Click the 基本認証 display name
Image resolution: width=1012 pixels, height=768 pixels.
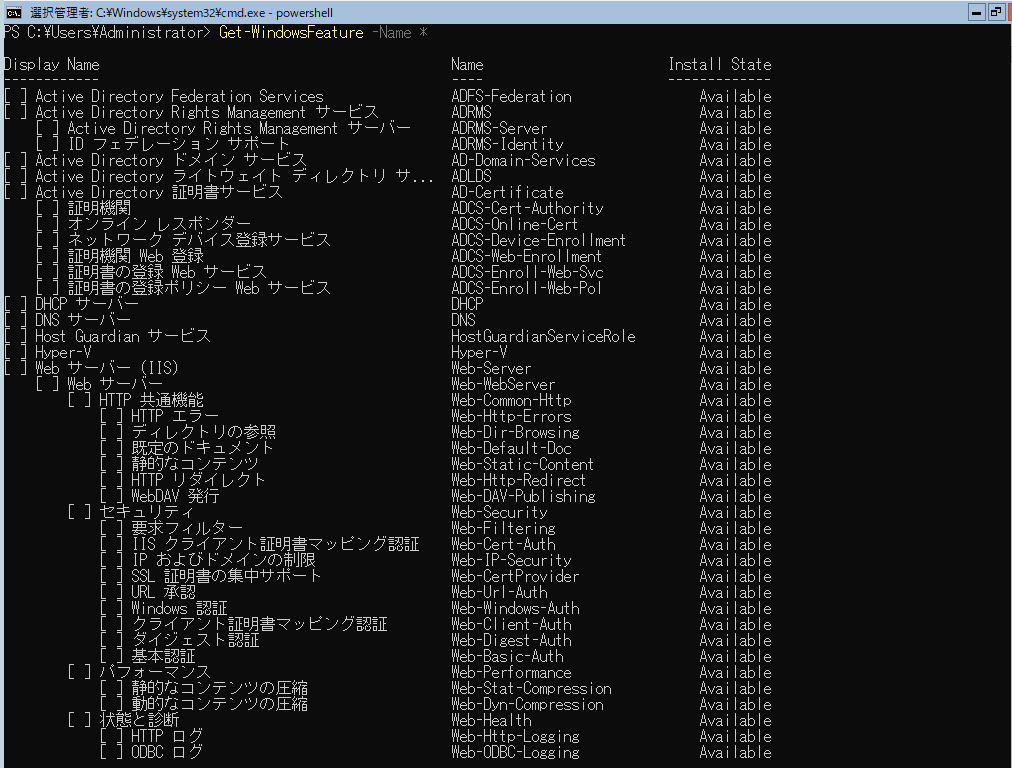coord(163,656)
